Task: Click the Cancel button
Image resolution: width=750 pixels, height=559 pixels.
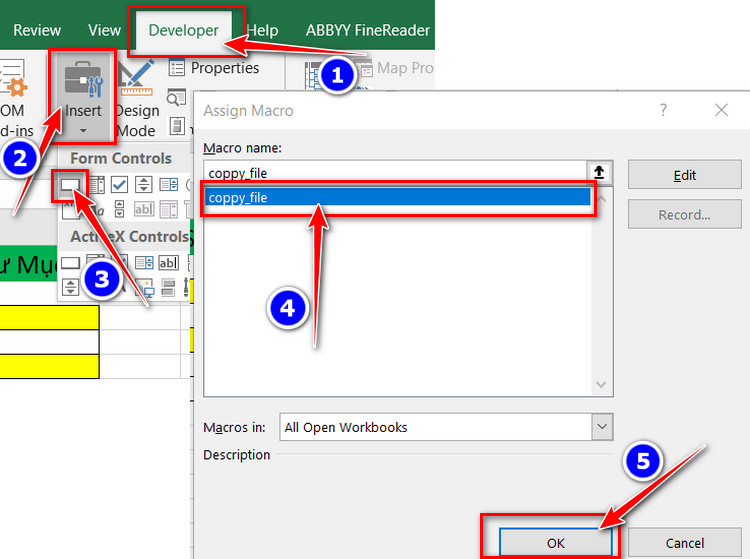Action: pyautogui.click(x=684, y=542)
